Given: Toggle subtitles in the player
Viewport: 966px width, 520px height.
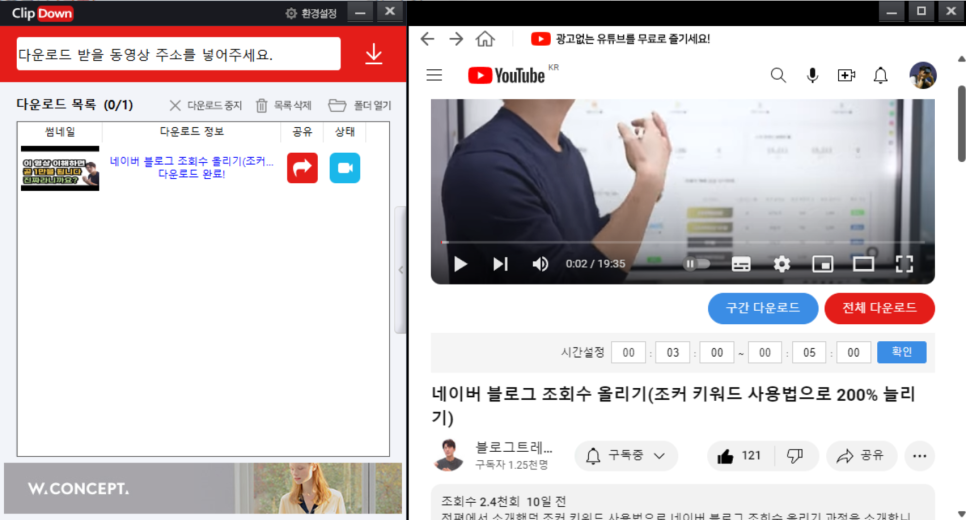Looking at the screenshot, I should pyautogui.click(x=741, y=264).
